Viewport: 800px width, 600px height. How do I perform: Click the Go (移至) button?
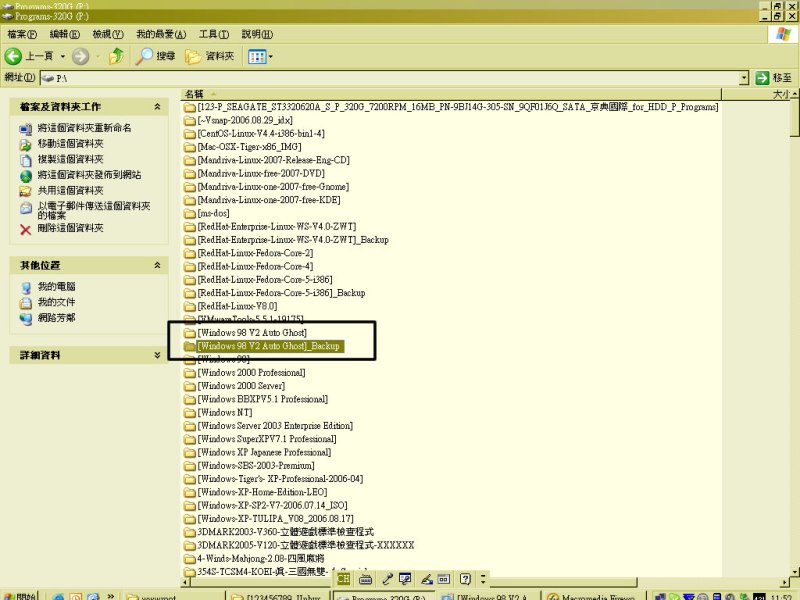click(x=773, y=78)
